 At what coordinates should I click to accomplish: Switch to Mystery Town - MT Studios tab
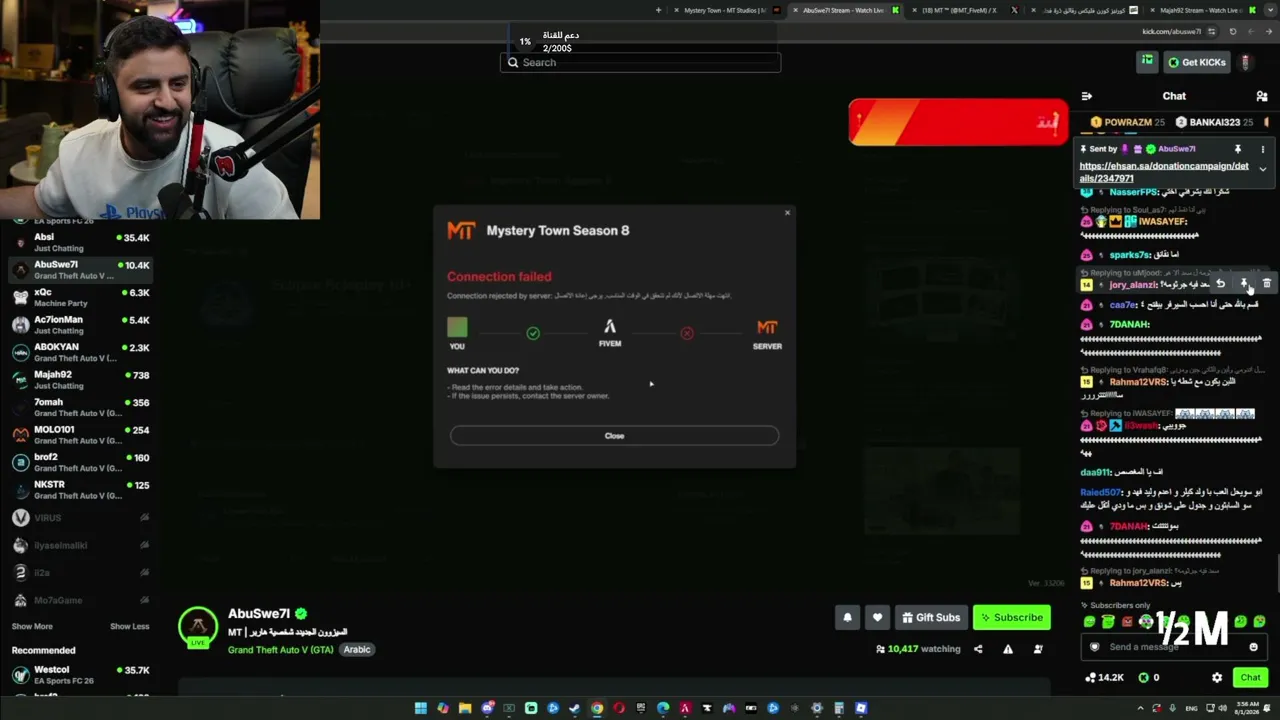pyautogui.click(x=728, y=10)
